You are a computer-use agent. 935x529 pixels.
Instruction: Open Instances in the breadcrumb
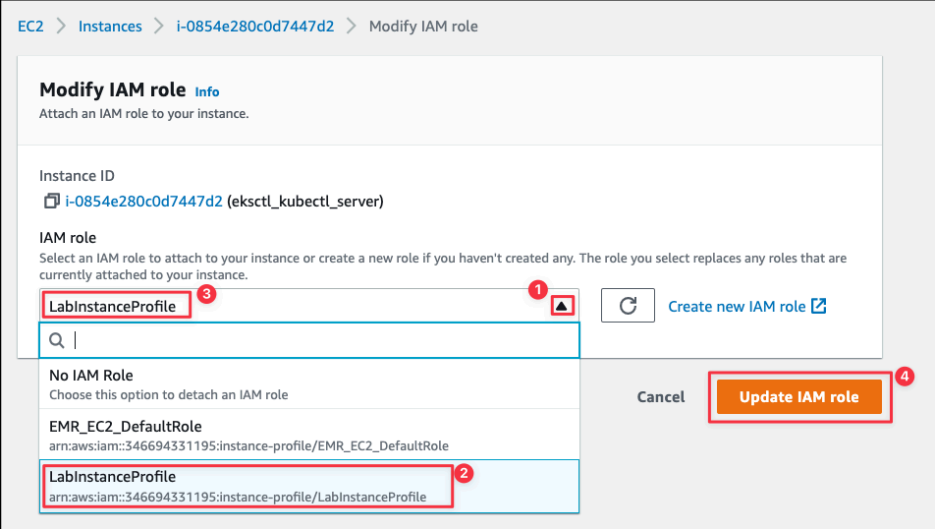[110, 26]
